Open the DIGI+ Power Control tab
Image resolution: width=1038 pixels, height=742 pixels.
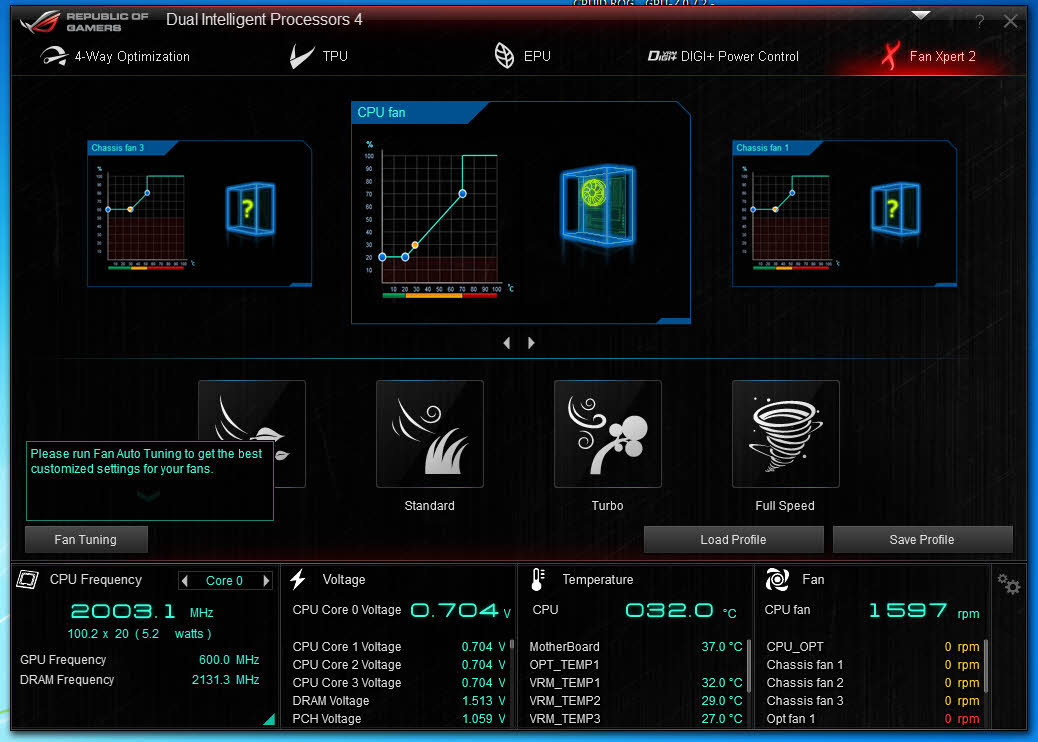coord(723,56)
